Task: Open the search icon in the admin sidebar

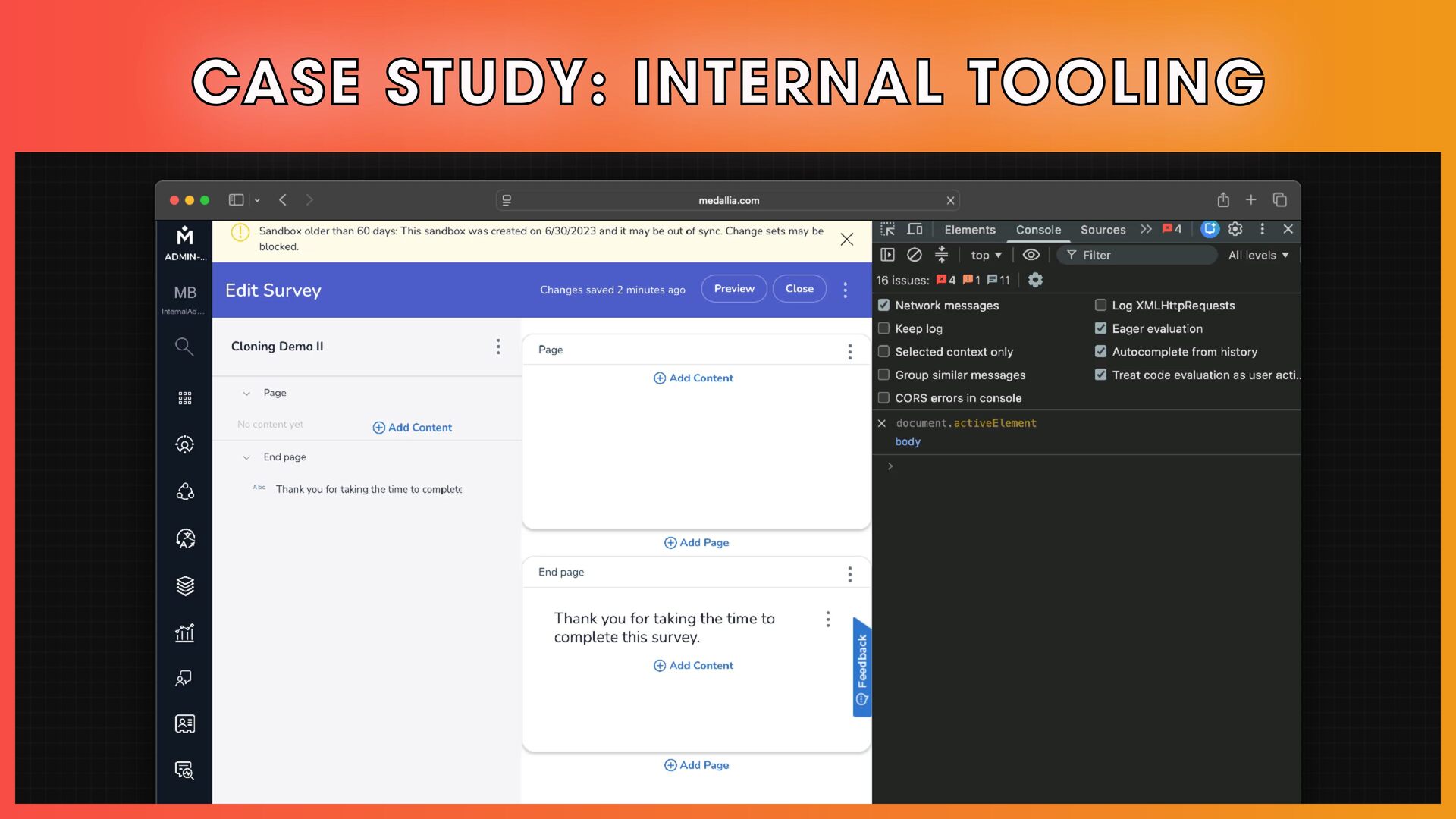Action: [x=184, y=347]
